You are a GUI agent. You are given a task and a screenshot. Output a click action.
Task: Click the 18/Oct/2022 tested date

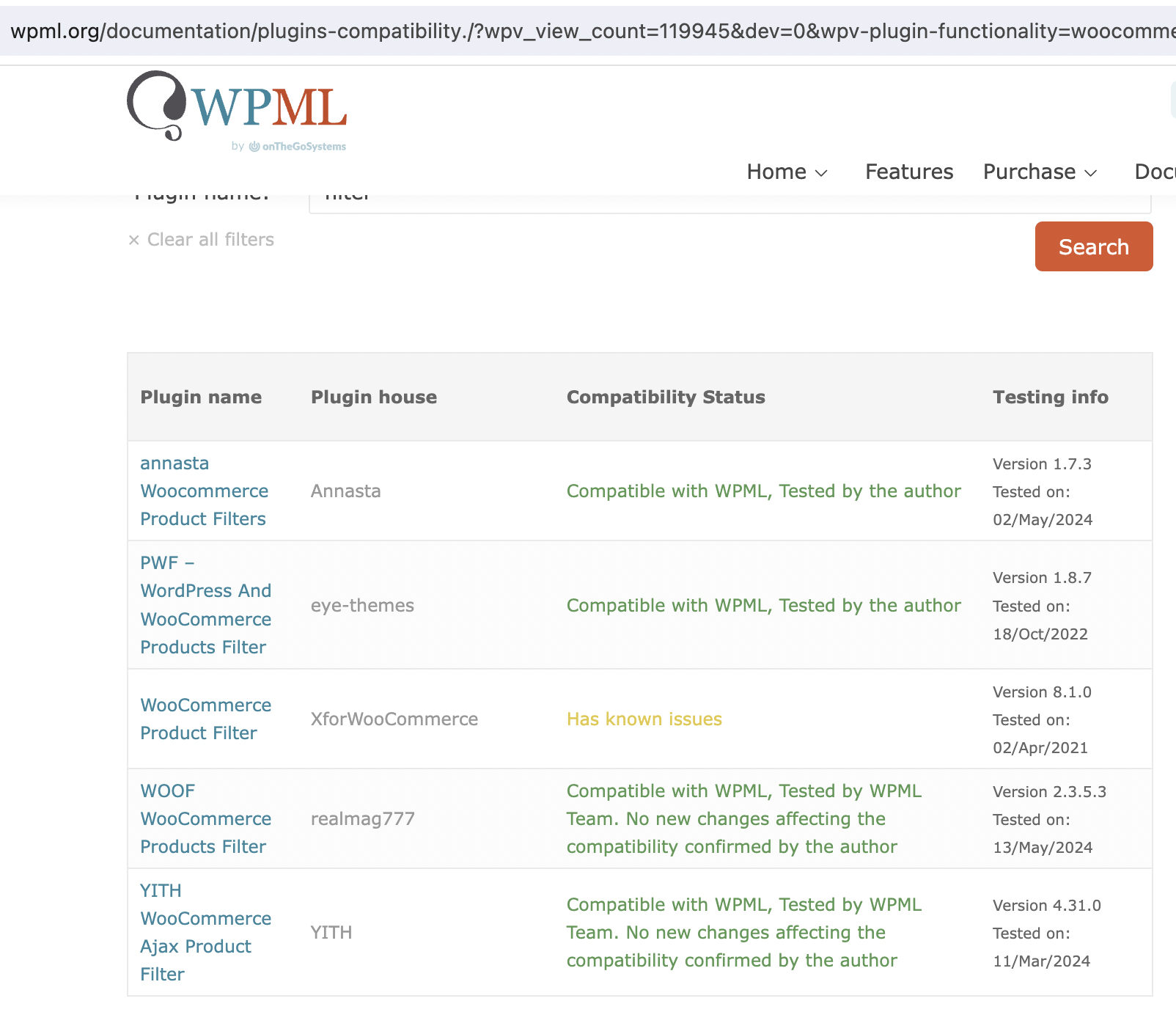(x=1040, y=634)
